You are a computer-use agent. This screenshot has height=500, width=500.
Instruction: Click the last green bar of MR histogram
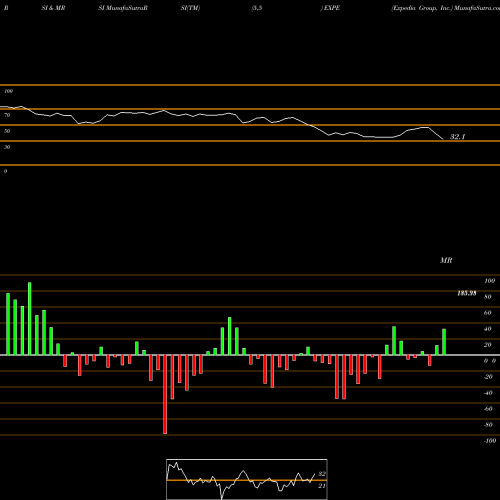point(444,342)
